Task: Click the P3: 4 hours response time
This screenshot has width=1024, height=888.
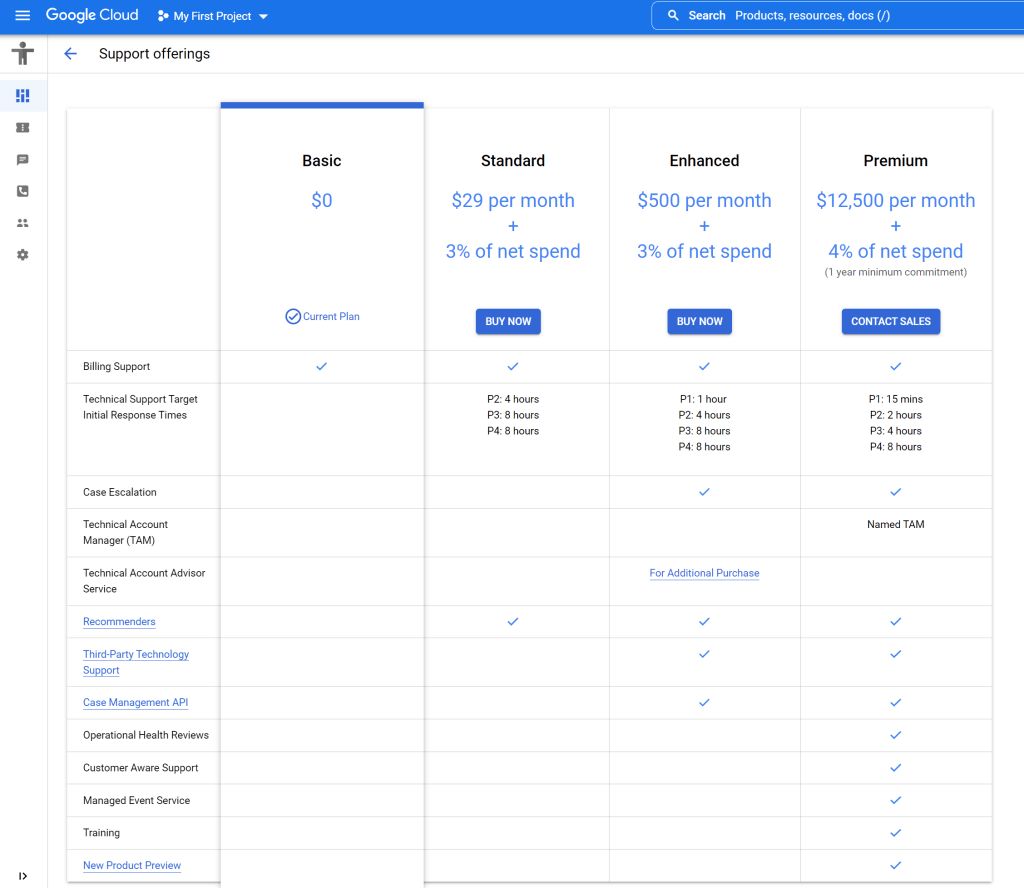Action: 895,431
